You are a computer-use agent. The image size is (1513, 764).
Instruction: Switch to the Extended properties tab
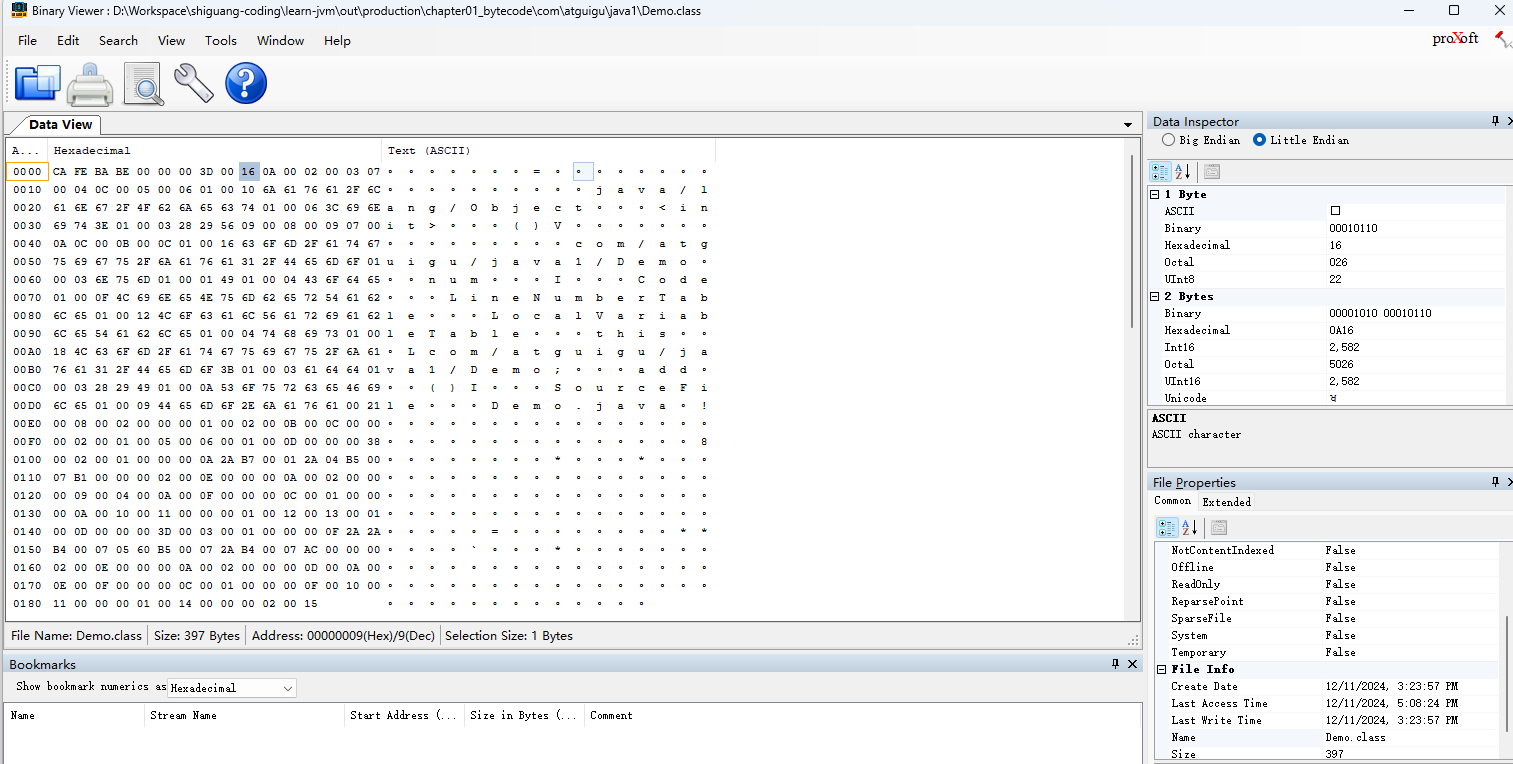(x=1226, y=502)
